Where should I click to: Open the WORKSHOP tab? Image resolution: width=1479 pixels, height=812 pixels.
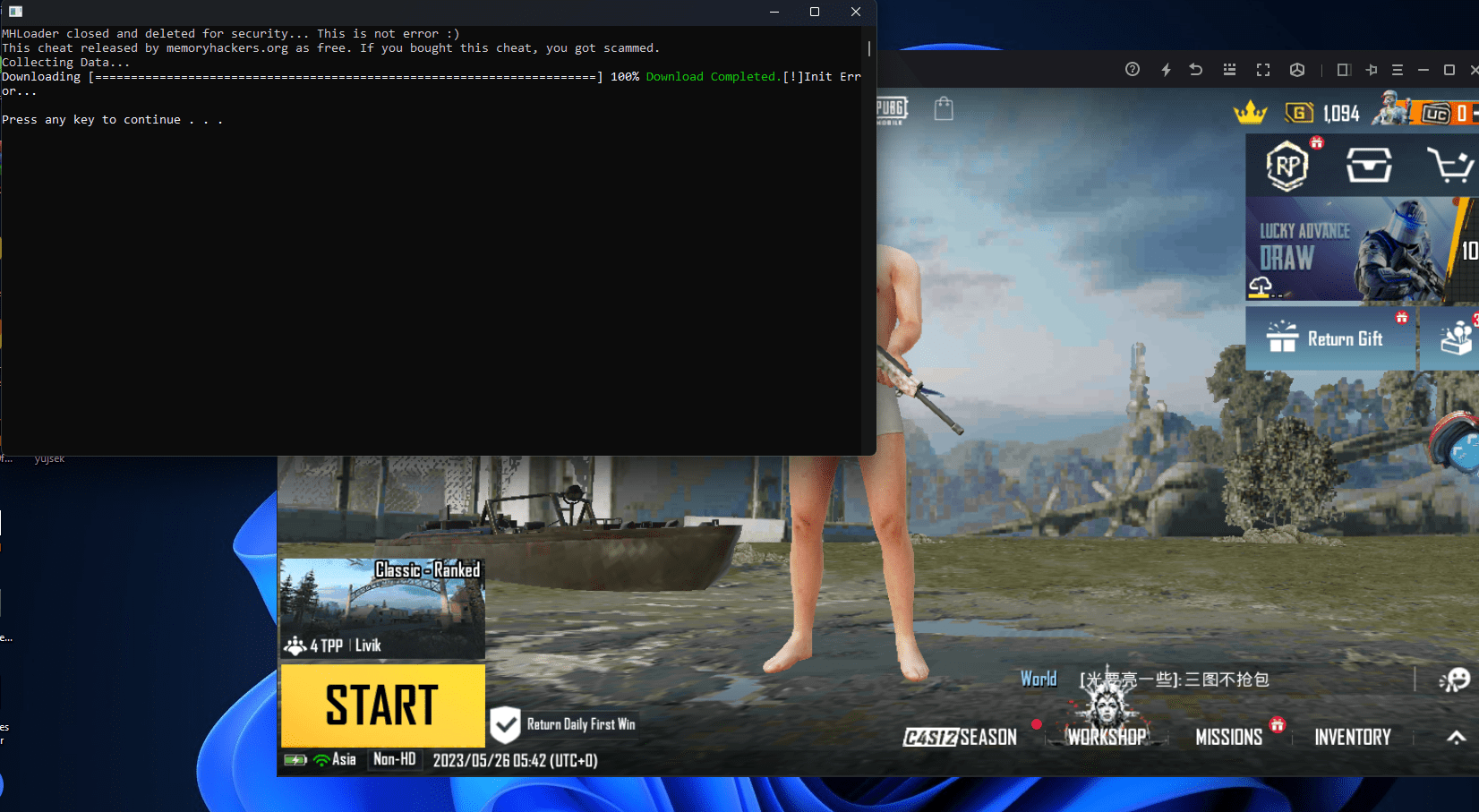point(1107,737)
